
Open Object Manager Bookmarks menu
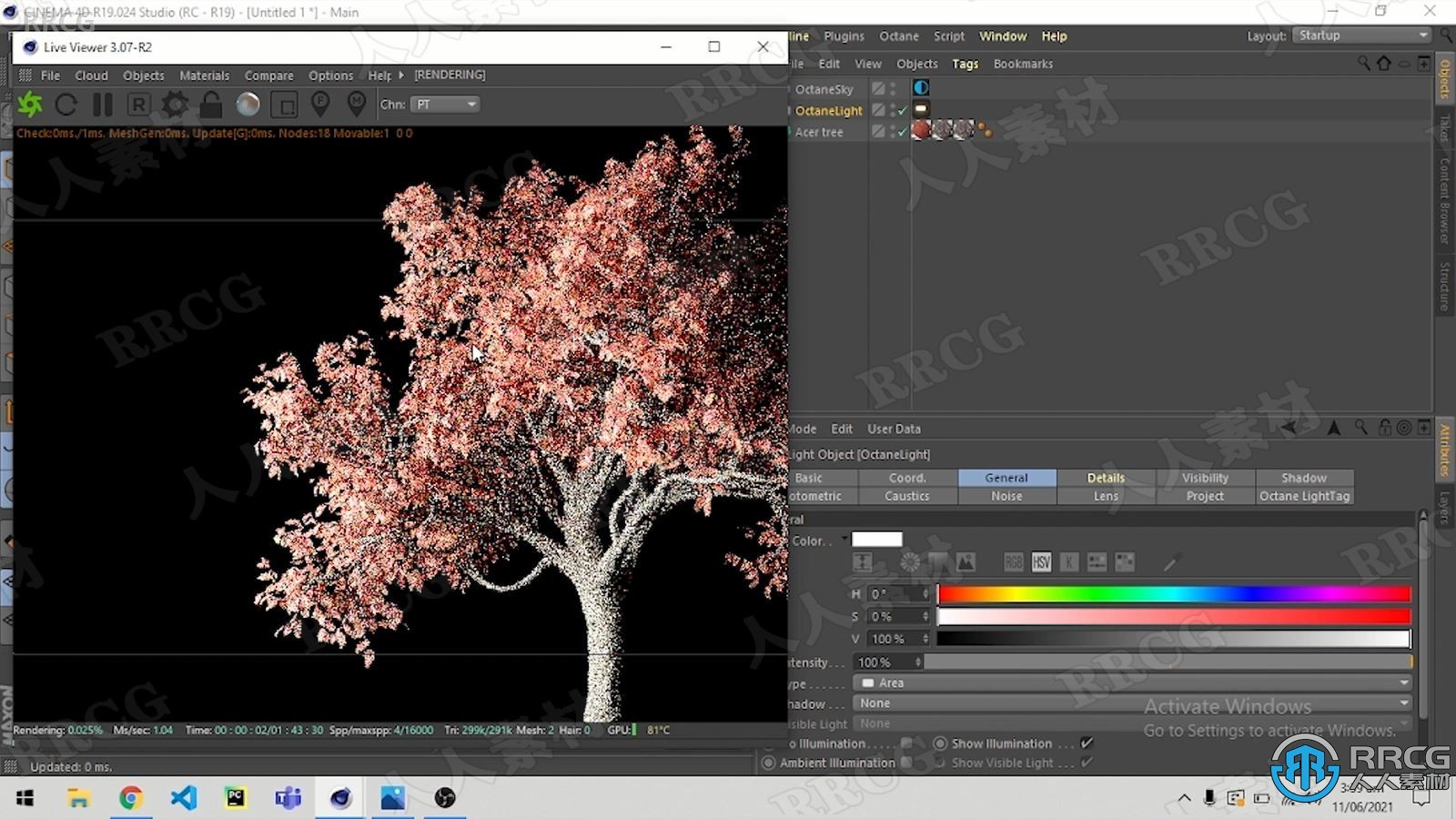(1023, 64)
